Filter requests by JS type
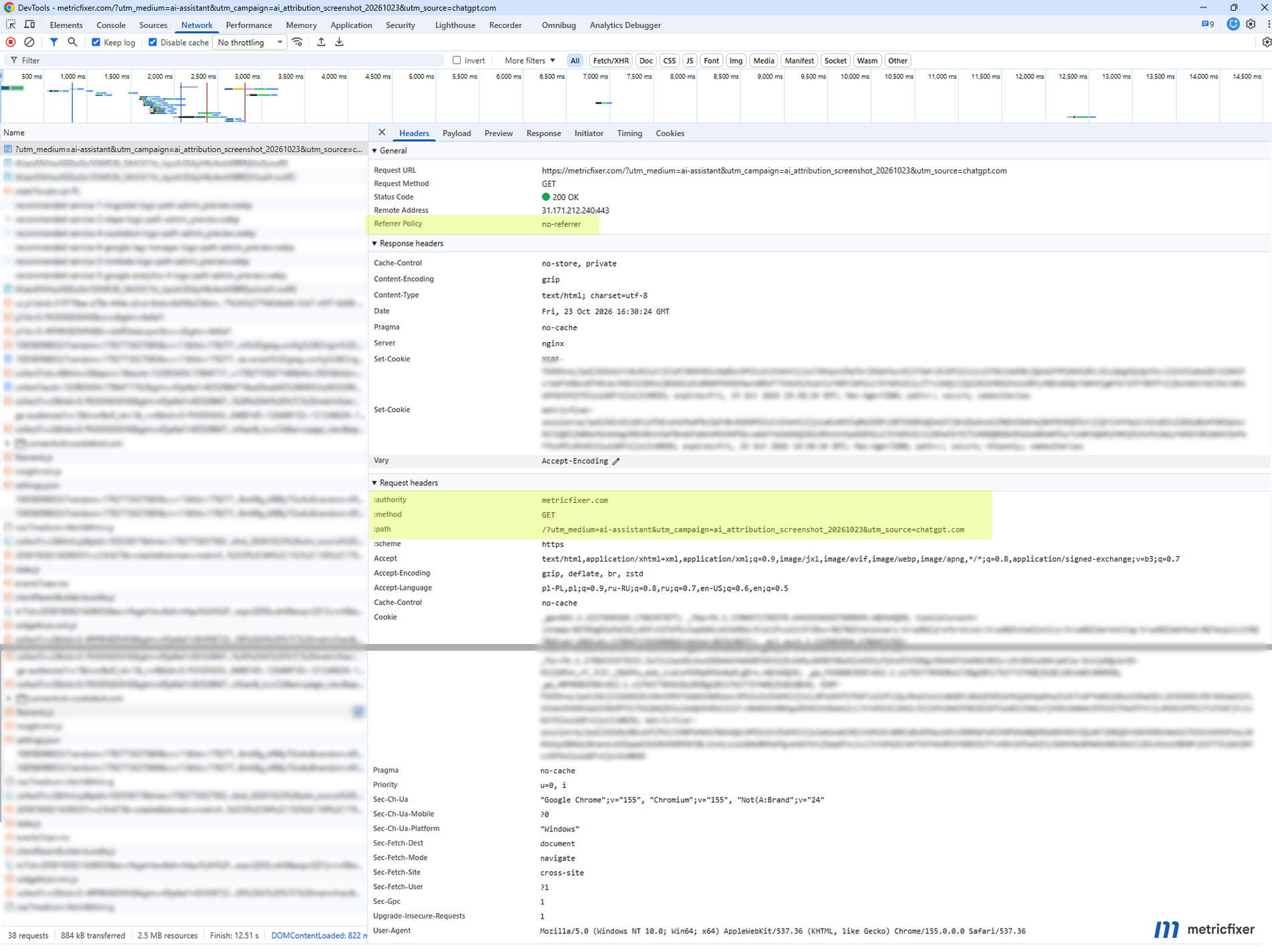 tap(690, 60)
